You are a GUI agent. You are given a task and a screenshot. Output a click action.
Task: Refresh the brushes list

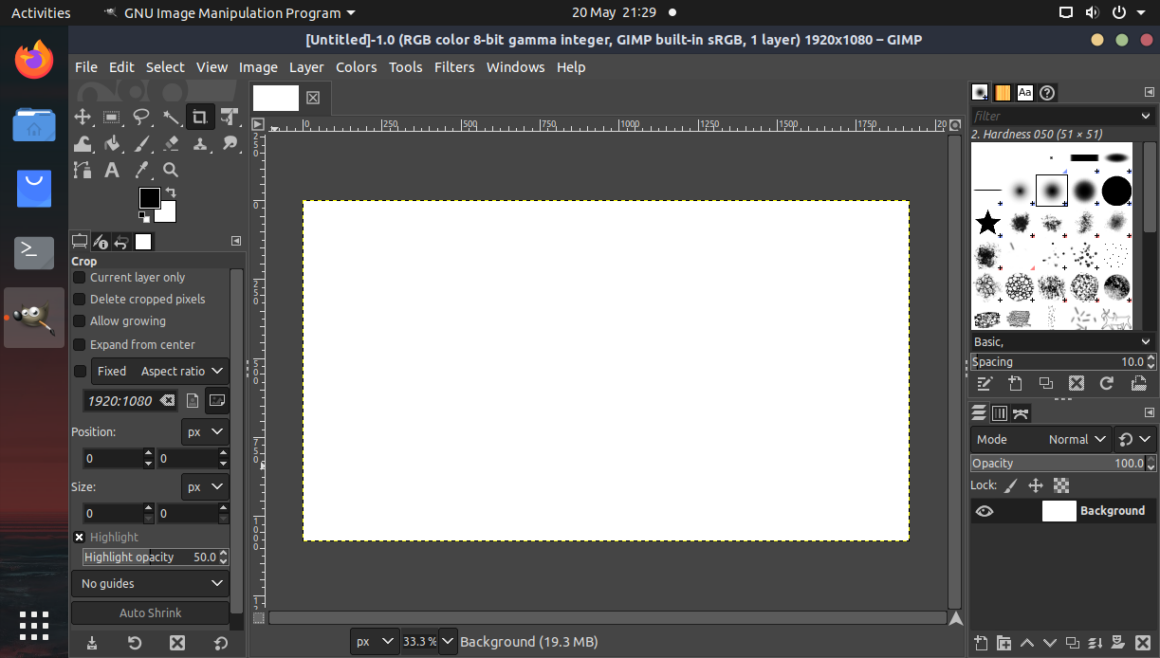coord(1107,383)
